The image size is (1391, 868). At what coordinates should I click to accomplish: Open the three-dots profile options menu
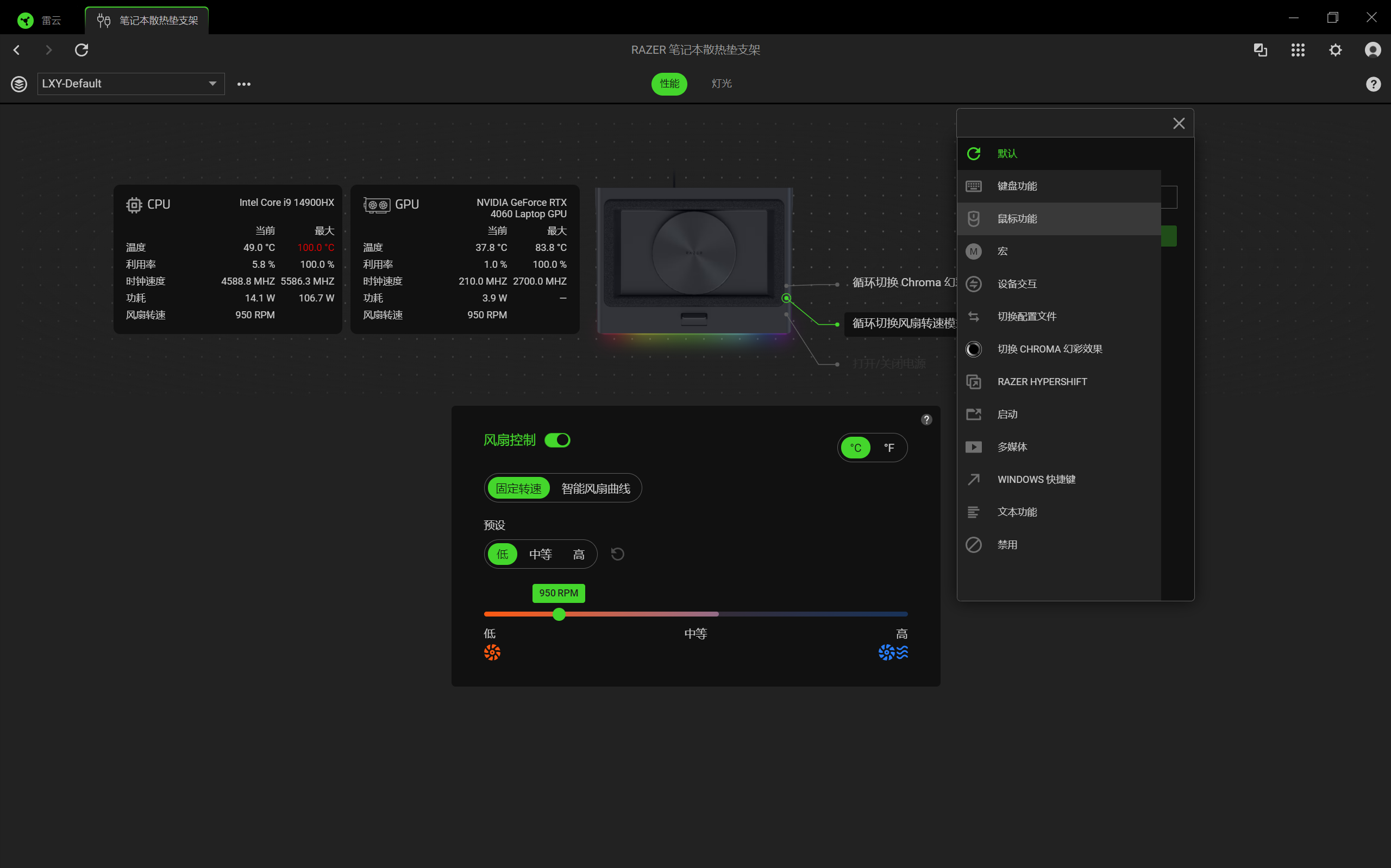(244, 84)
